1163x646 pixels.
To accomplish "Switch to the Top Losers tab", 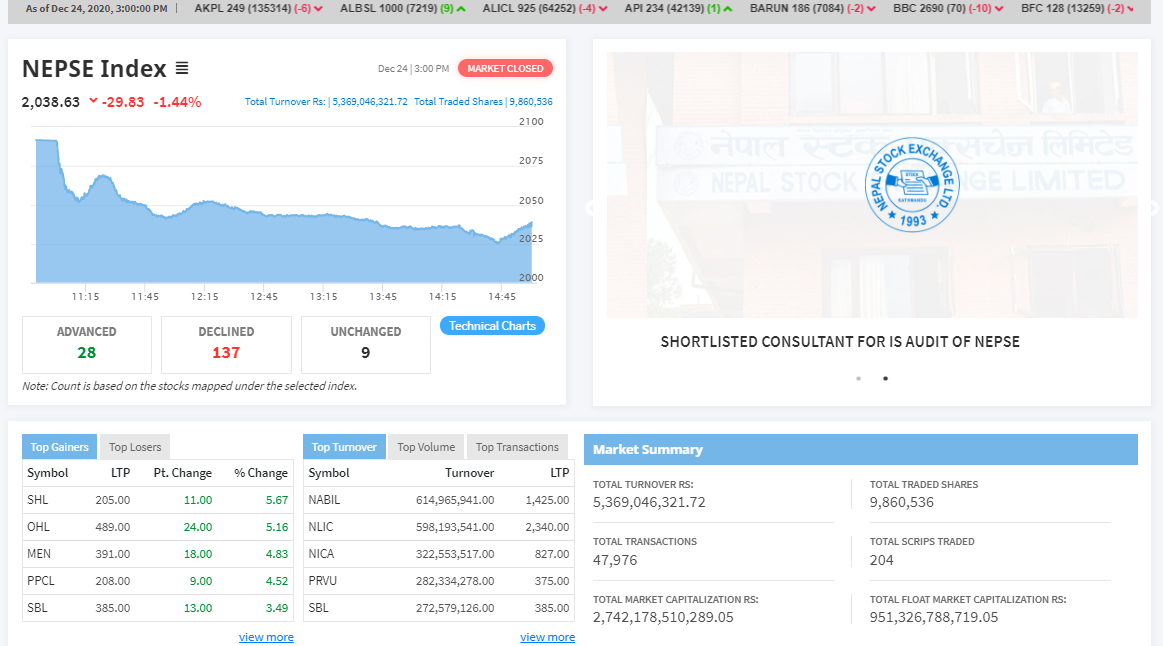I will tap(135, 446).
